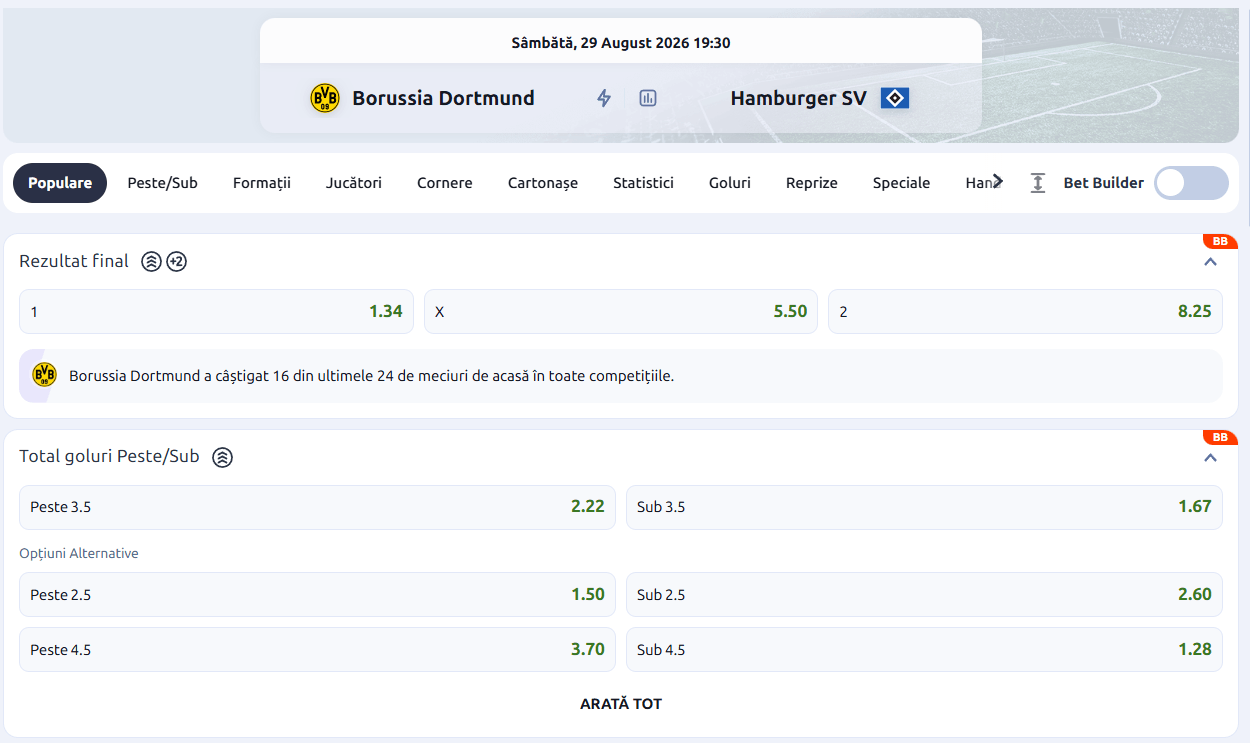Screen dimensions: 1250x743
Task: Click the Opțiuni Alternative label
Action: 79,553
